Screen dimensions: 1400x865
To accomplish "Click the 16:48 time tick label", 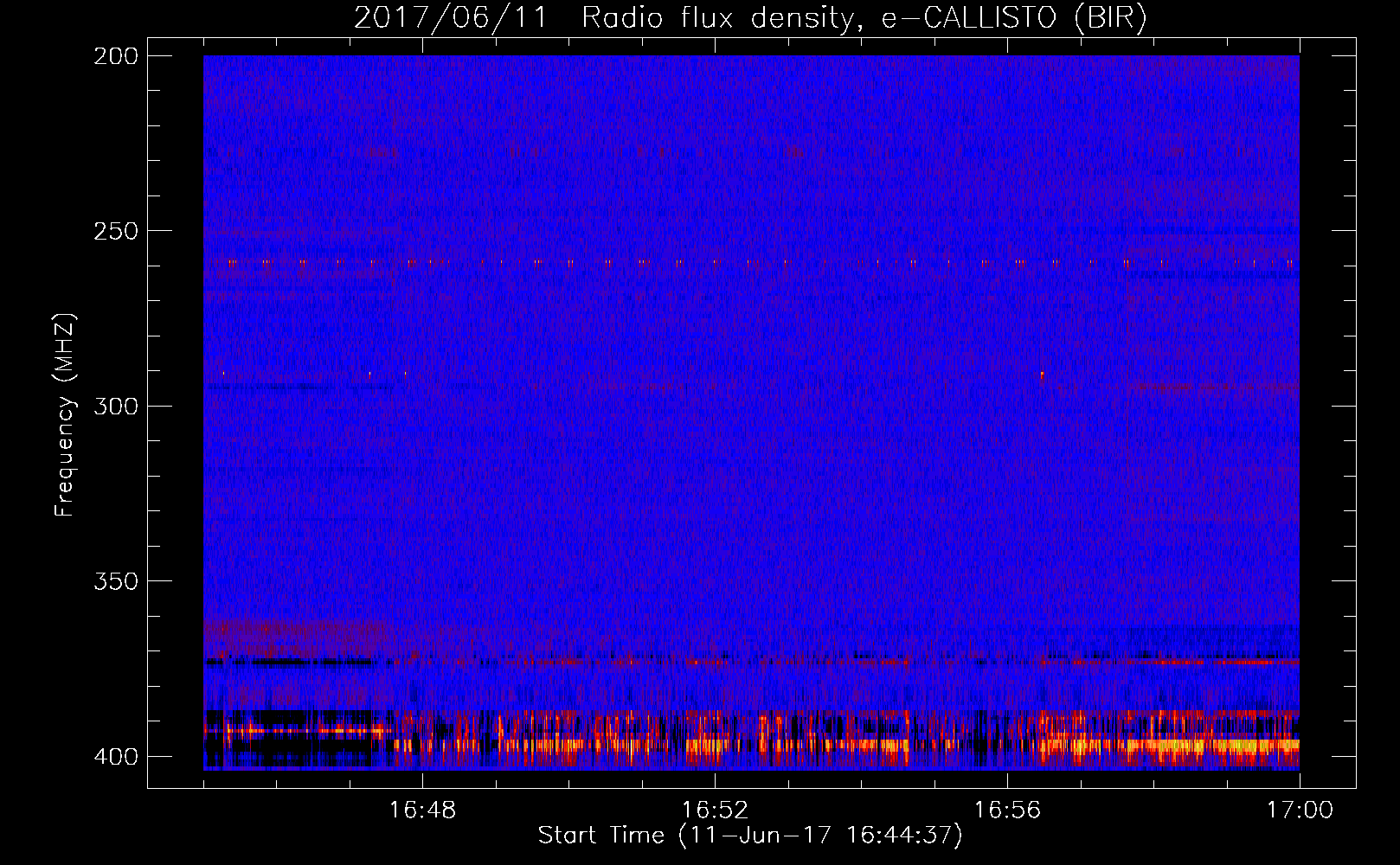I will click(422, 810).
